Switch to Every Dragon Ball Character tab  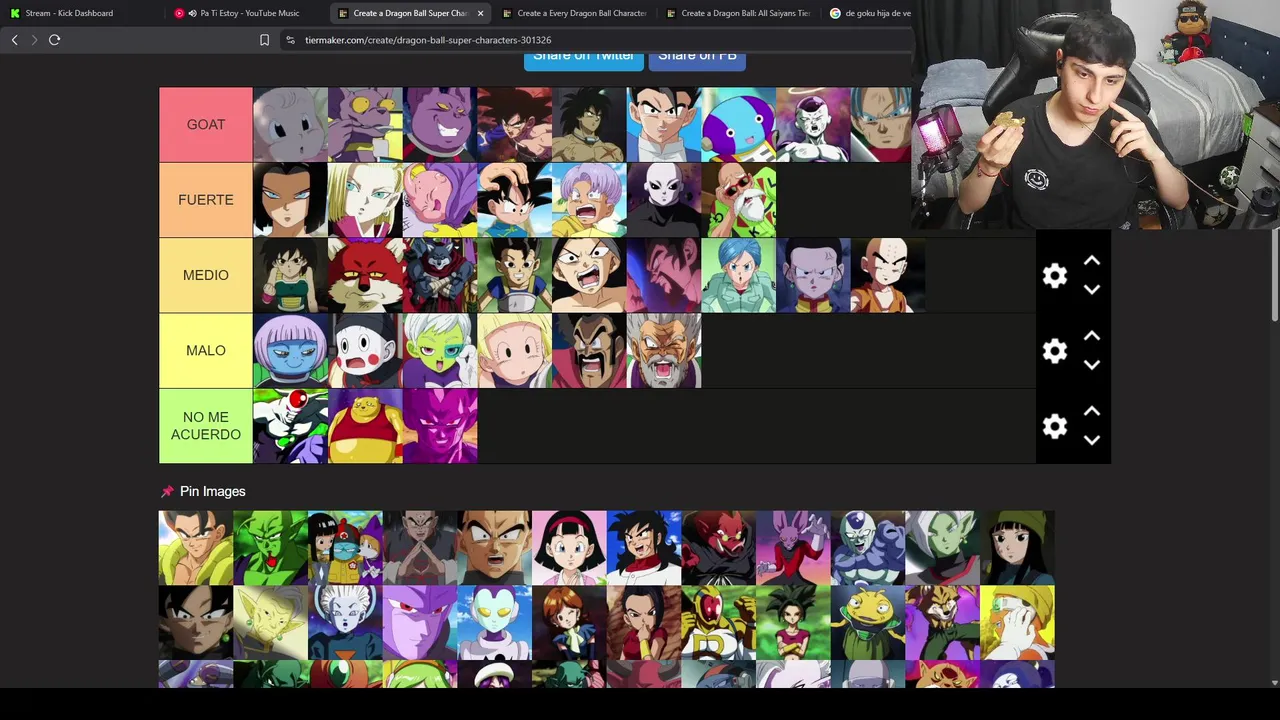[574, 13]
